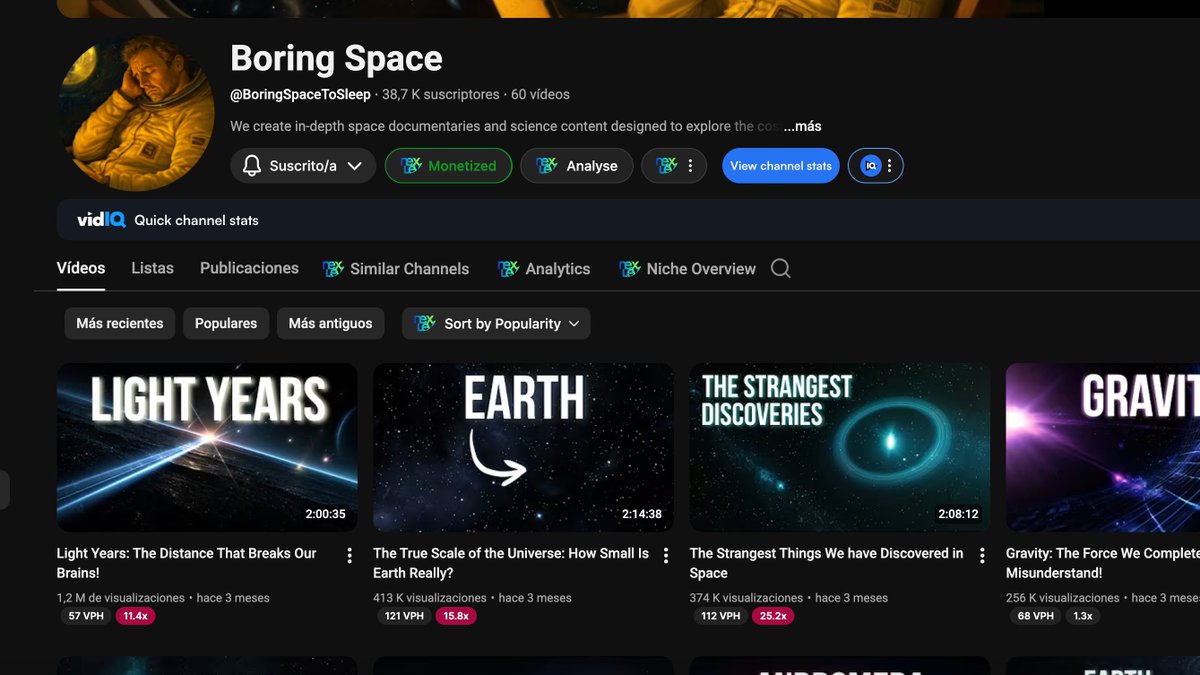The height and width of the screenshot is (675, 1200).
Task: Click the Gravity: The Force video title
Action: pyautogui.click(x=1103, y=563)
